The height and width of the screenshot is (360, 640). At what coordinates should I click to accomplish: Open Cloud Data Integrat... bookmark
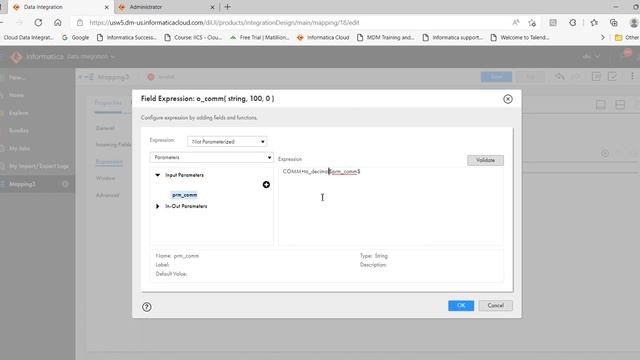[28, 38]
